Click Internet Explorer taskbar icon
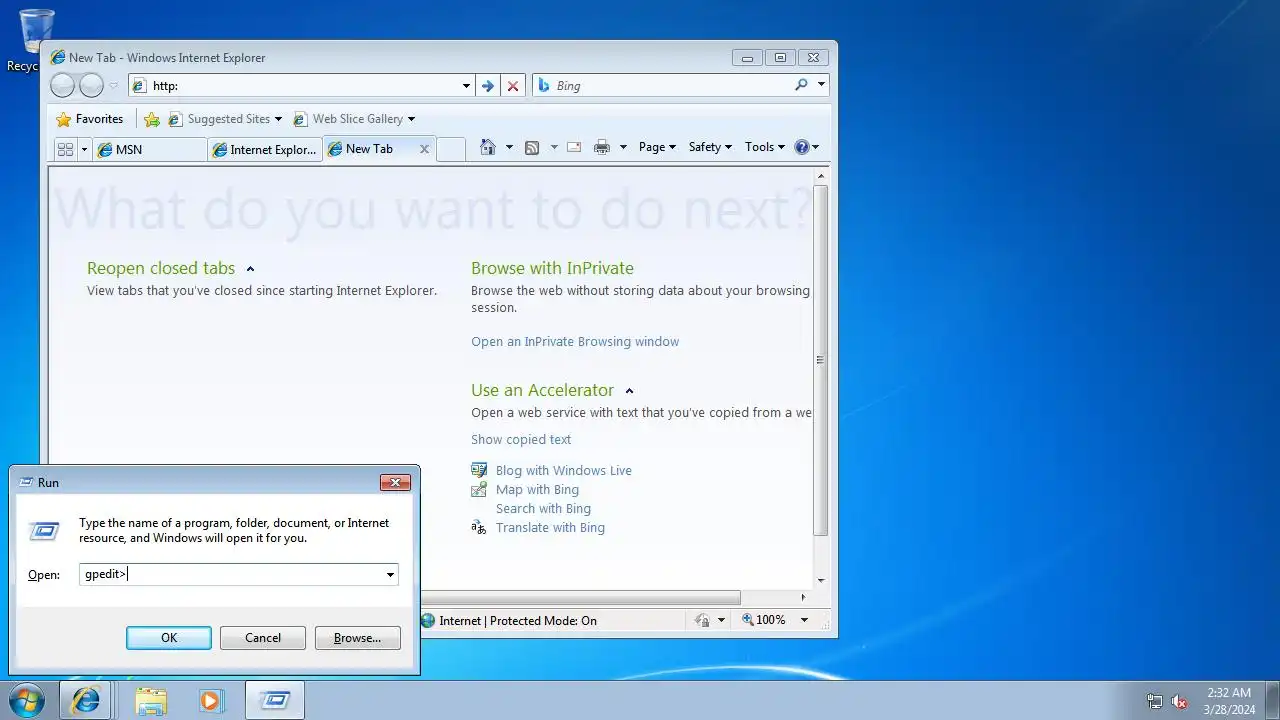The width and height of the screenshot is (1280, 720). (x=86, y=700)
